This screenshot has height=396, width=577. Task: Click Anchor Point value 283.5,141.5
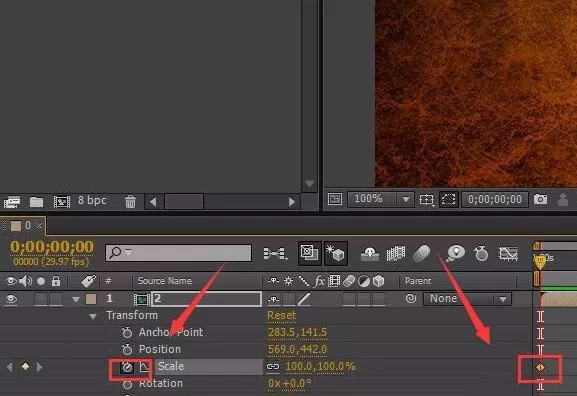pyautogui.click(x=297, y=332)
